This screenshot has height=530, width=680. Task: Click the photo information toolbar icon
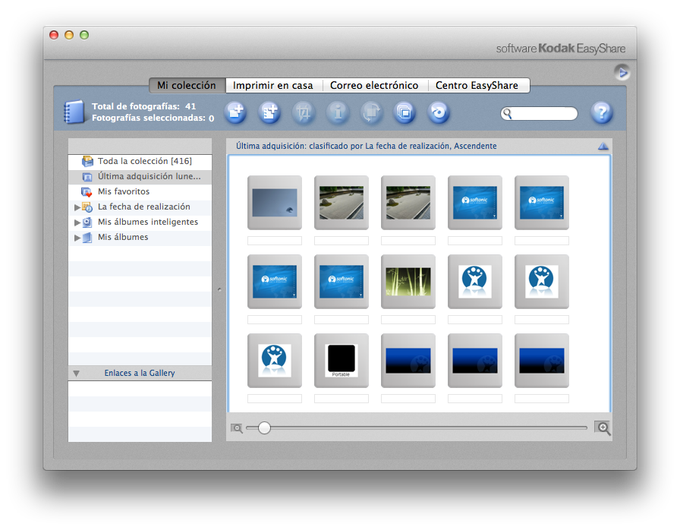[337, 113]
